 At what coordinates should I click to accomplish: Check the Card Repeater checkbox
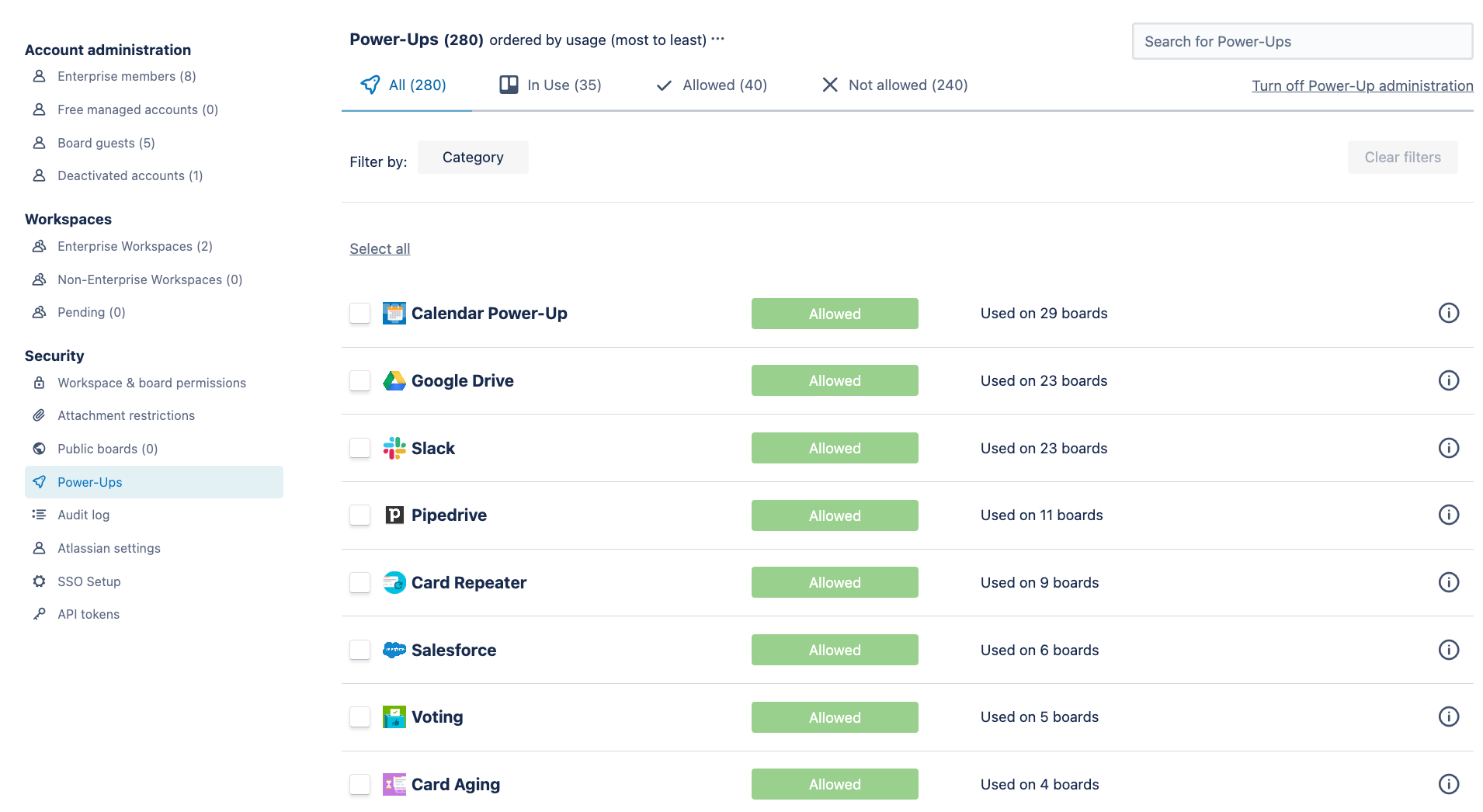(x=359, y=582)
